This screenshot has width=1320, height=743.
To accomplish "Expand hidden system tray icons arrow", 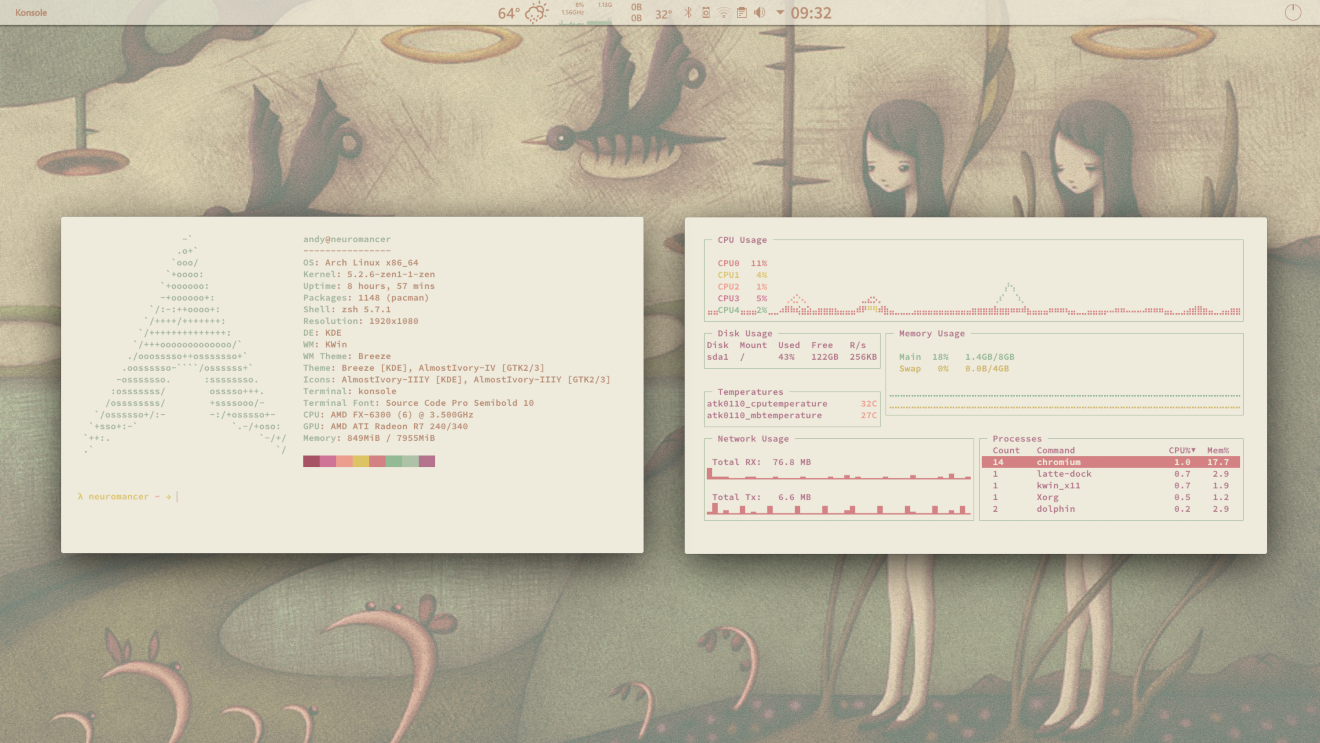I will [780, 13].
